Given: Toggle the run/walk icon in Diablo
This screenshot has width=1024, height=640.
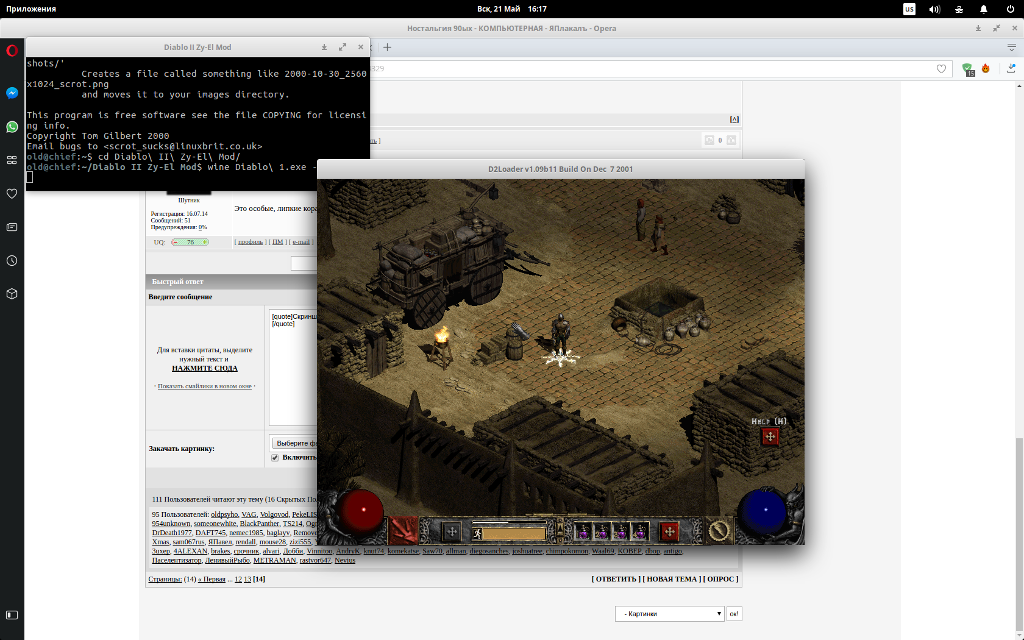Looking at the screenshot, I should [477, 534].
